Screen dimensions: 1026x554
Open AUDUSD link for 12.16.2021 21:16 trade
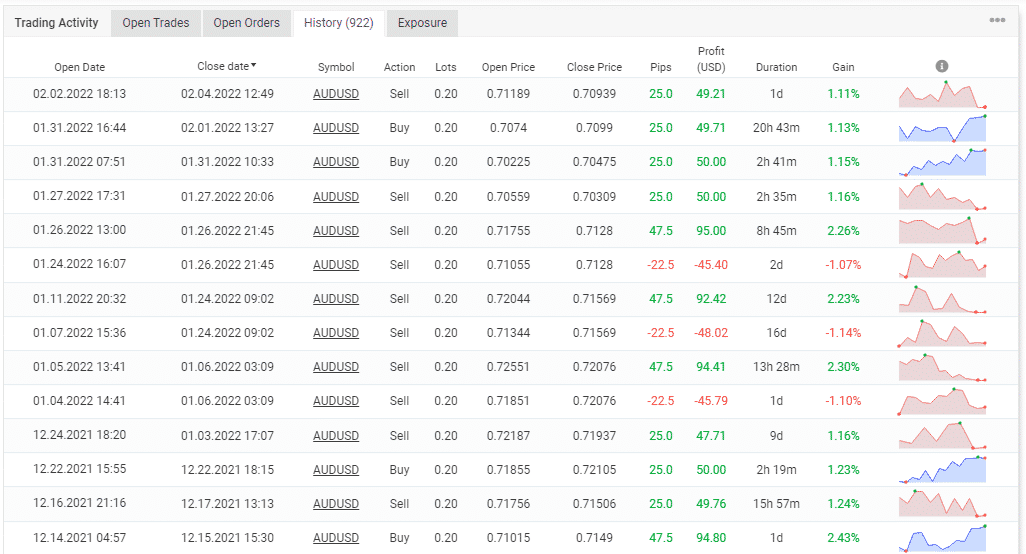(336, 504)
